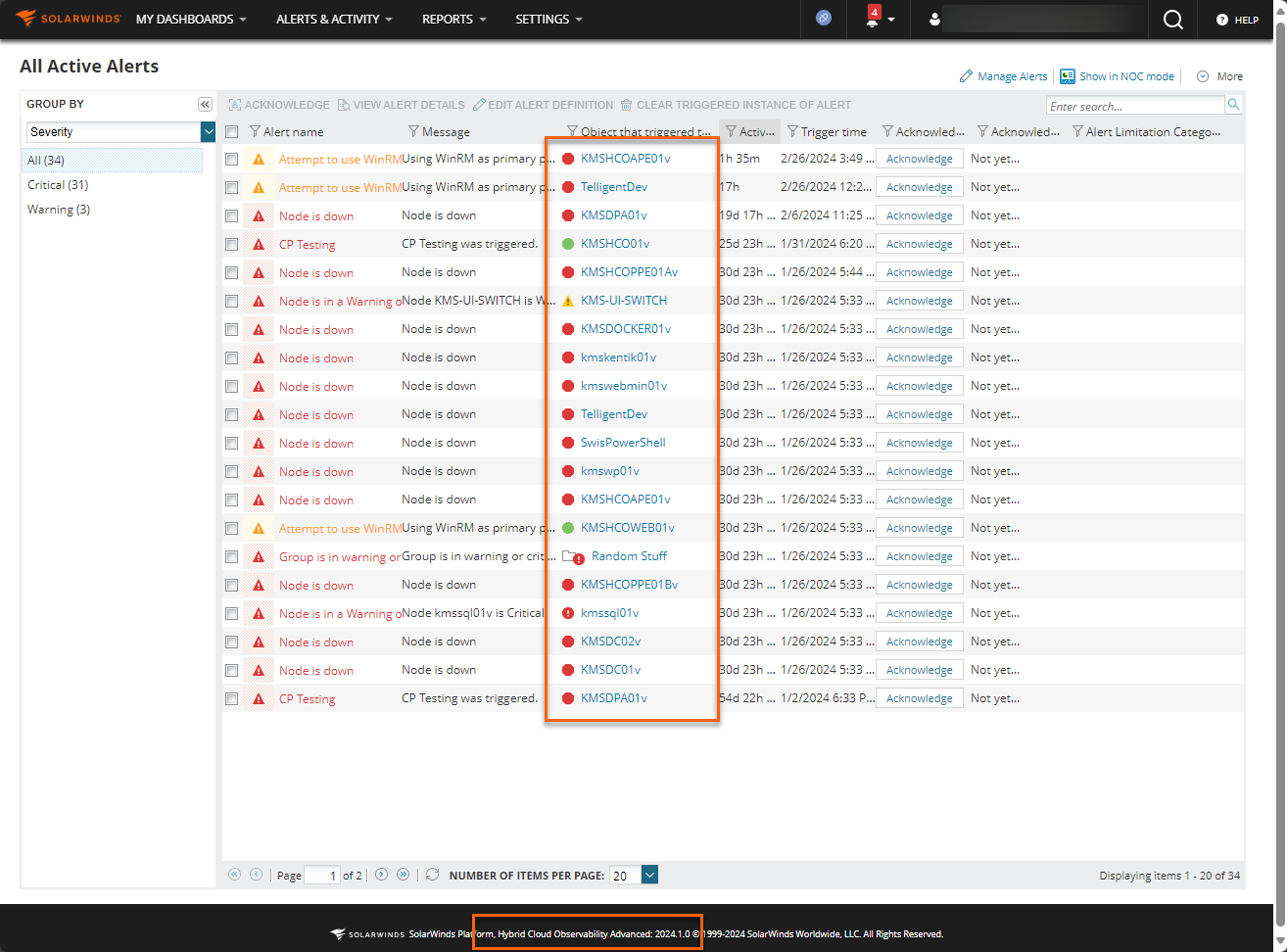Click filter icon on Alert Limitation Category column

(1077, 131)
